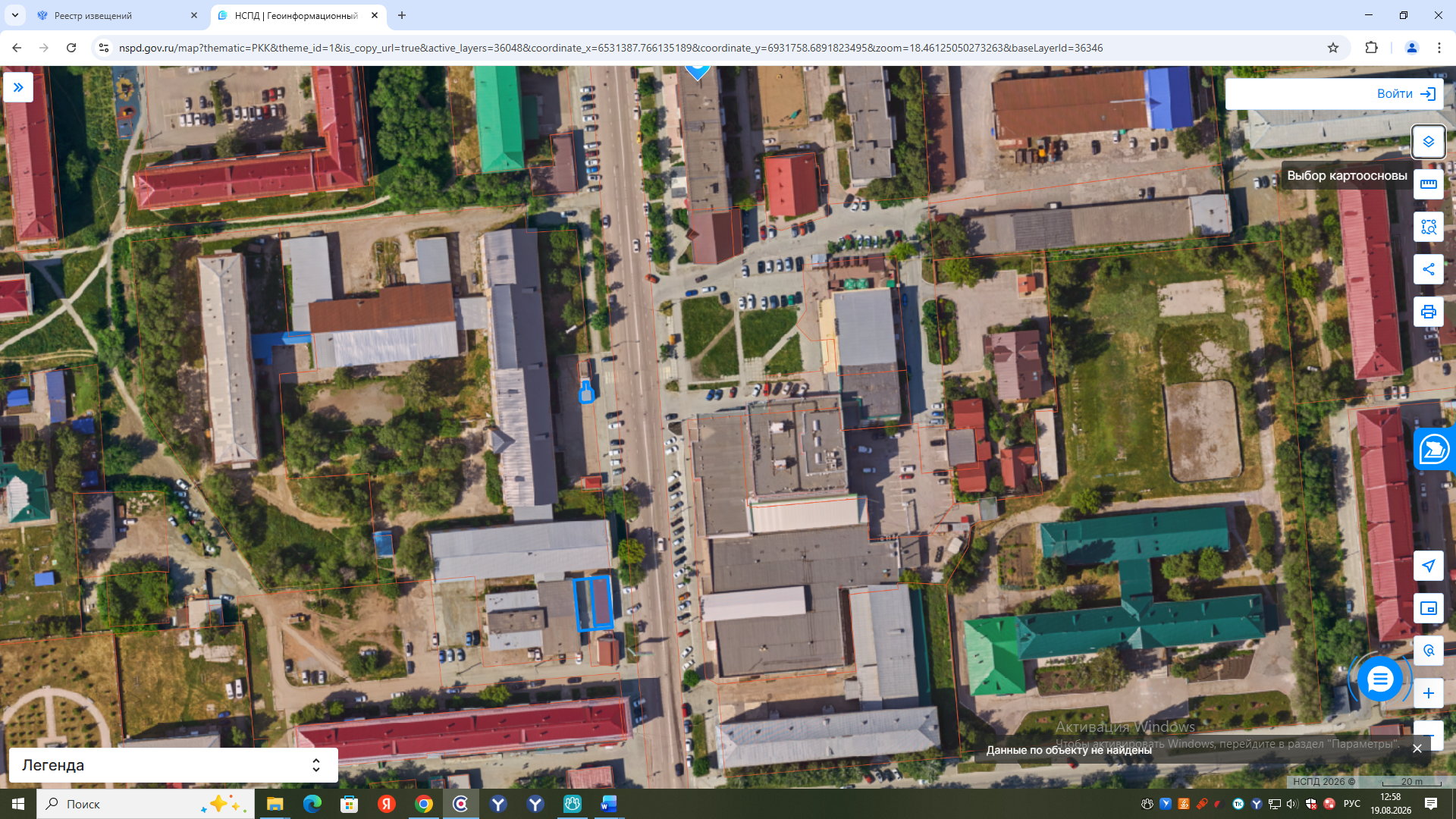Open the Windows Security tray icon

pos(1311,804)
